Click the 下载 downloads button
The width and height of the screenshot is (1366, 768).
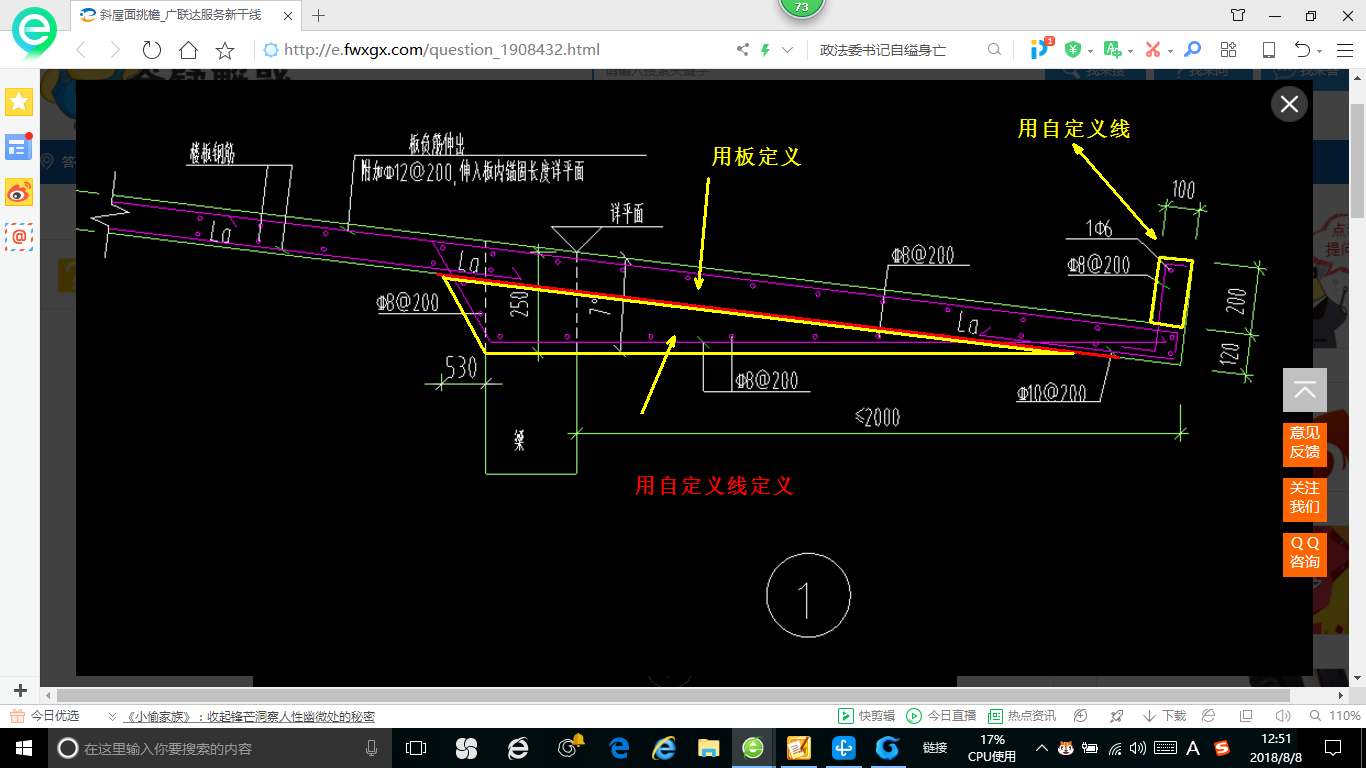(1164, 716)
